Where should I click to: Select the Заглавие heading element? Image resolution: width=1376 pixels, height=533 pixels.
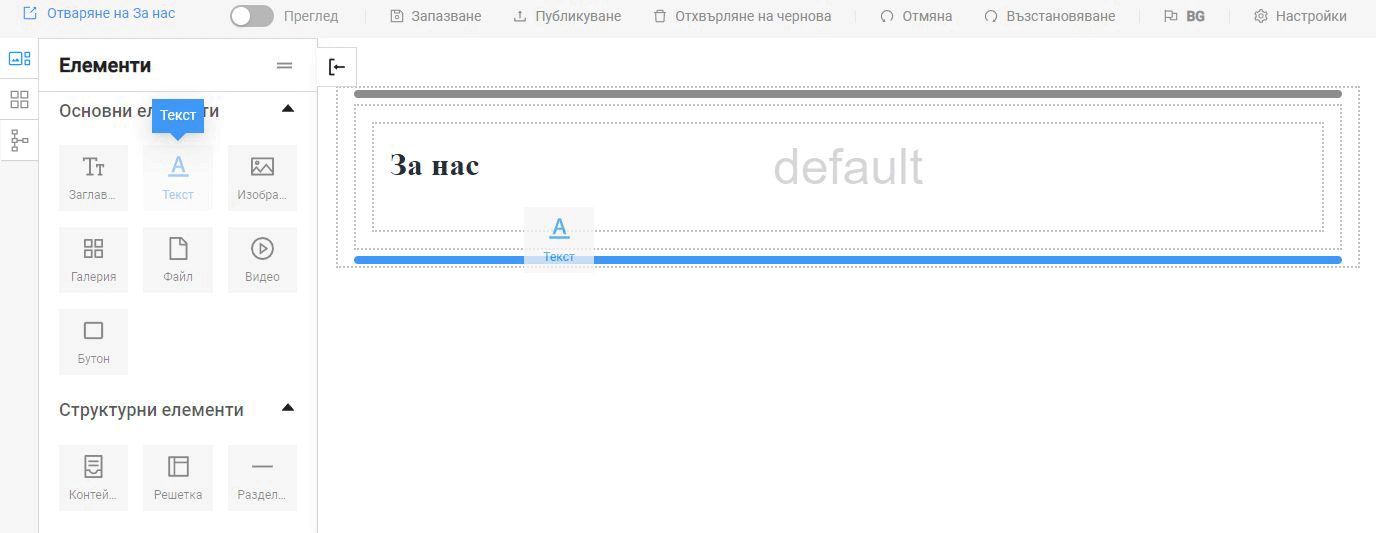coord(93,177)
